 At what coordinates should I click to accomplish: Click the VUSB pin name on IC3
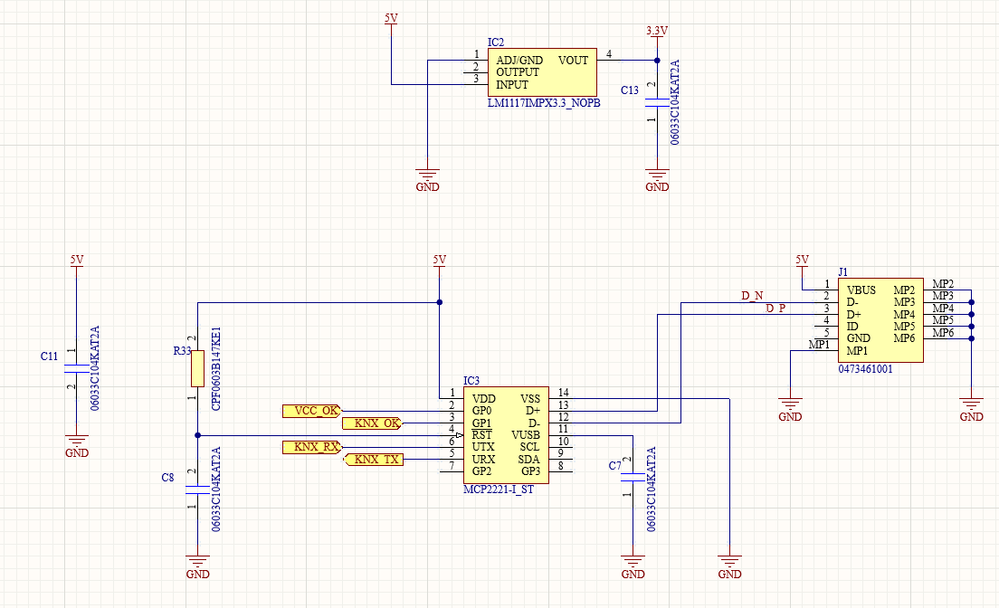pyautogui.click(x=526, y=435)
